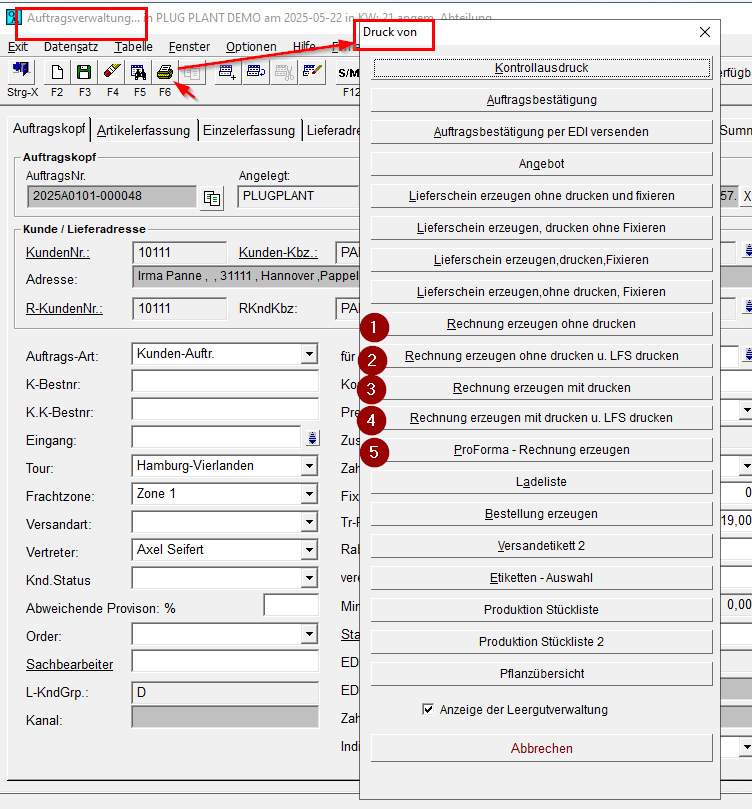Screen dimensions: 752x809
Task: Click the Kontrollausdruck button
Action: pyautogui.click(x=541, y=68)
